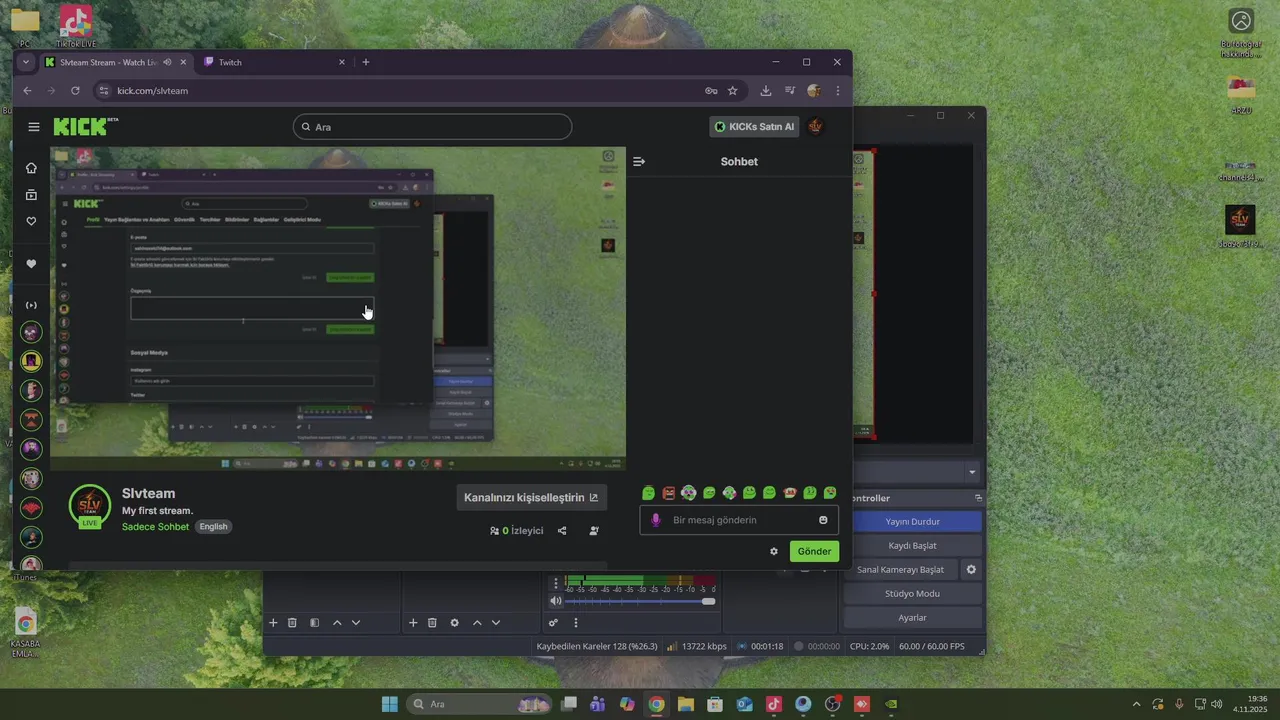Click the Bir mesaj gönderin chat input
This screenshot has width=1280, height=720.
pos(738,520)
